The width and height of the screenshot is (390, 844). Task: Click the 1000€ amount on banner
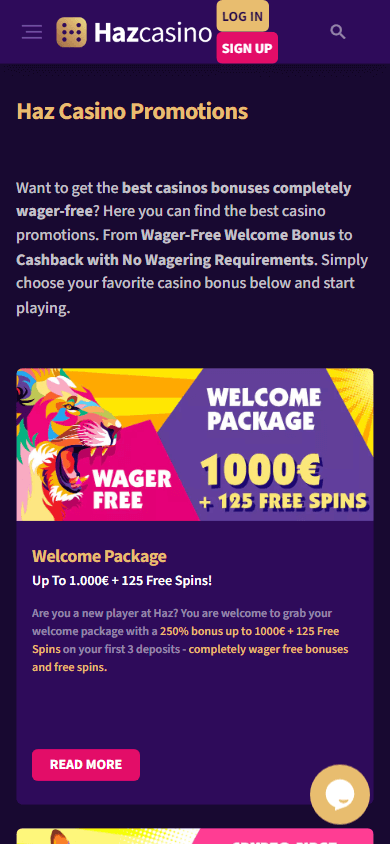coord(261,469)
